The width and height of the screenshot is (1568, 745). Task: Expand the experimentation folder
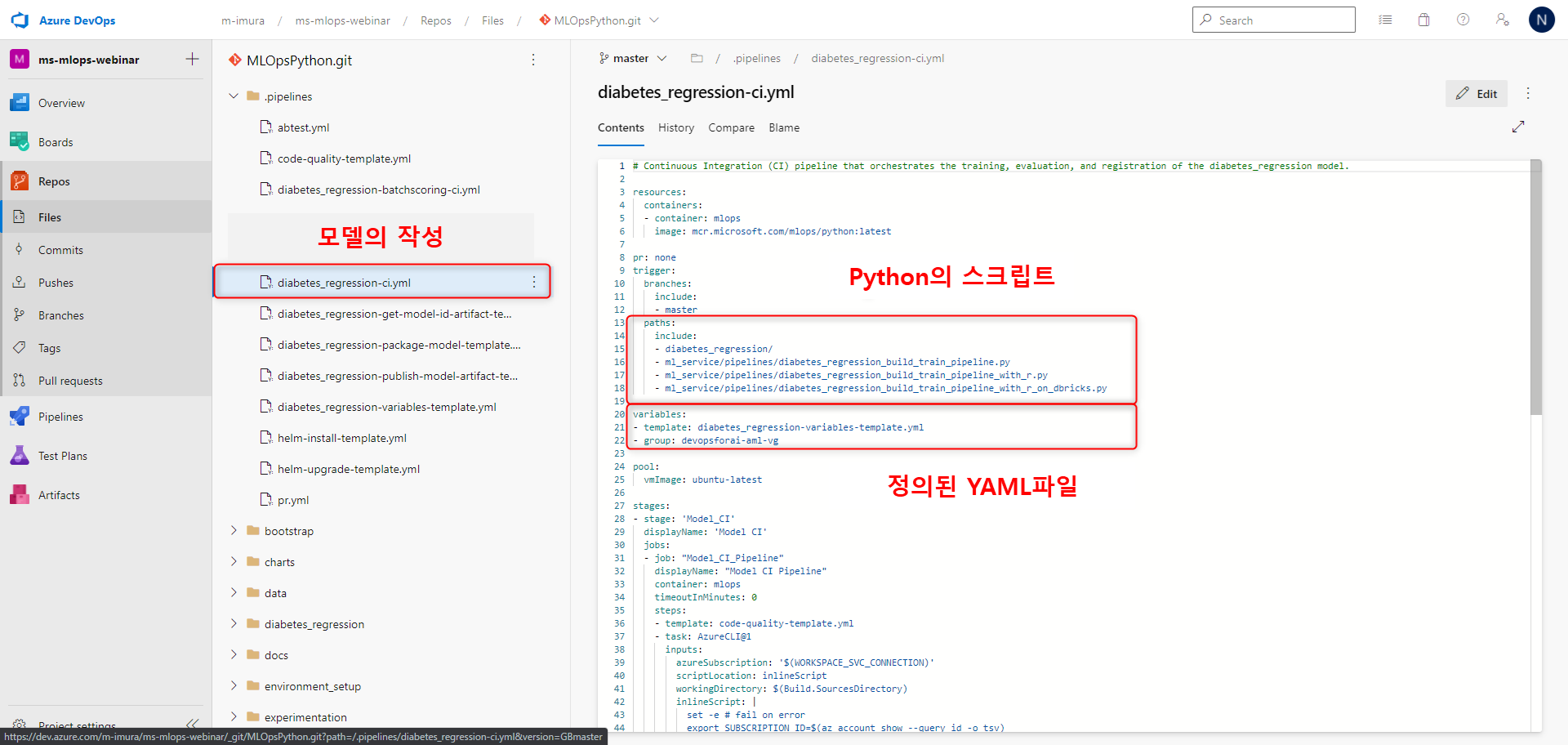pyautogui.click(x=234, y=717)
